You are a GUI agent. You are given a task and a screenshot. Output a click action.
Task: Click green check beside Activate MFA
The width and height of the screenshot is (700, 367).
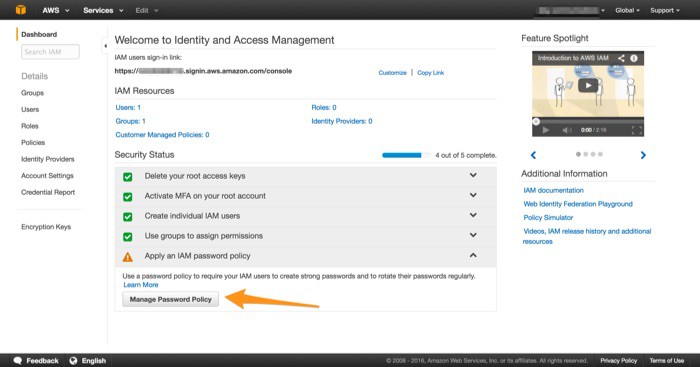tap(128, 196)
